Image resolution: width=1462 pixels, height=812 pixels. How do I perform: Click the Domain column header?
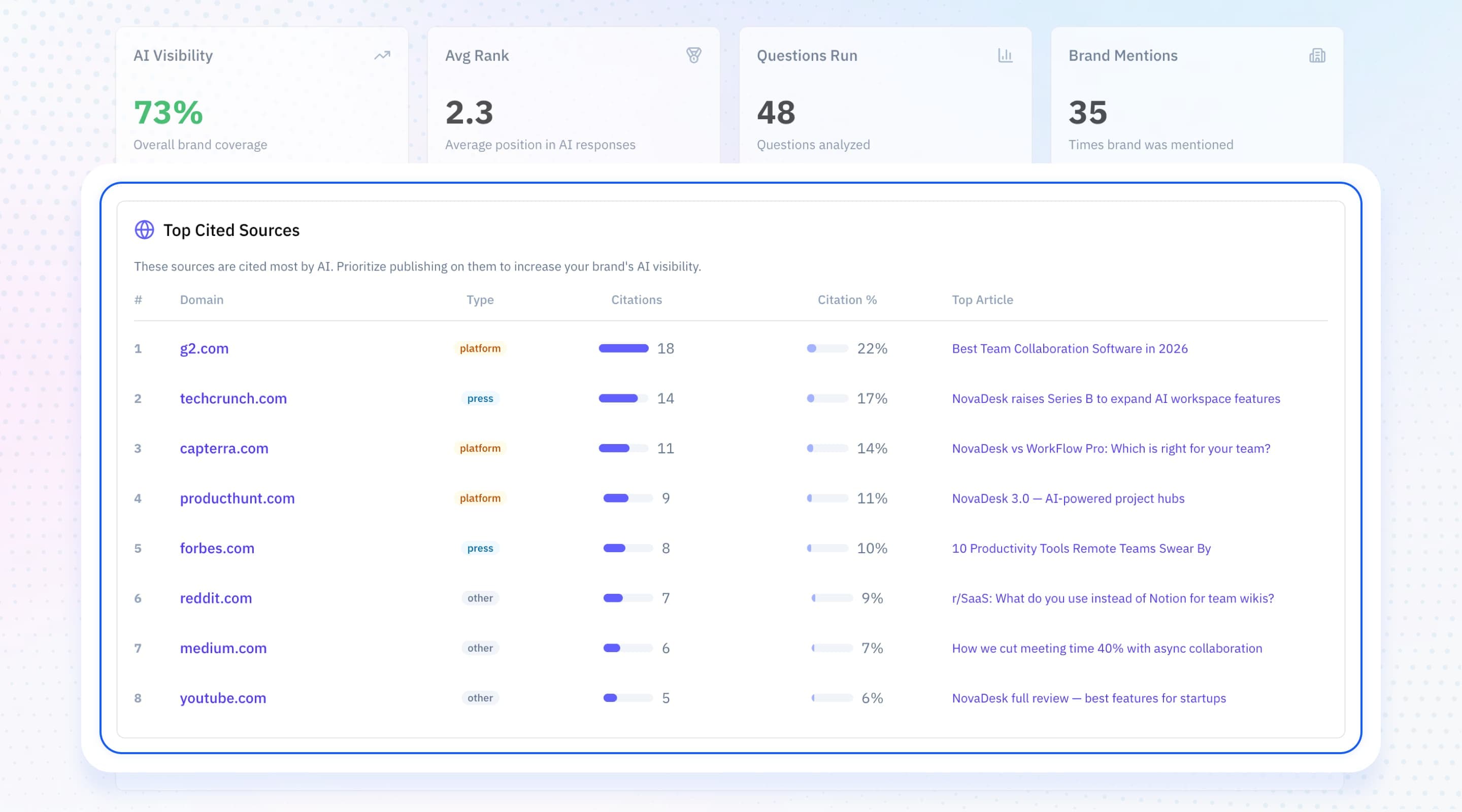click(202, 299)
